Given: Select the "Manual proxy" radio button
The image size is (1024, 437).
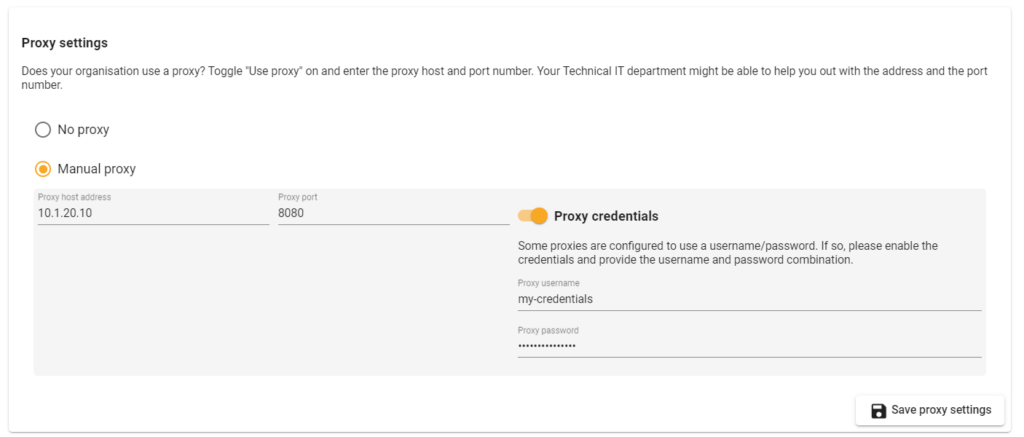Looking at the screenshot, I should tap(43, 169).
